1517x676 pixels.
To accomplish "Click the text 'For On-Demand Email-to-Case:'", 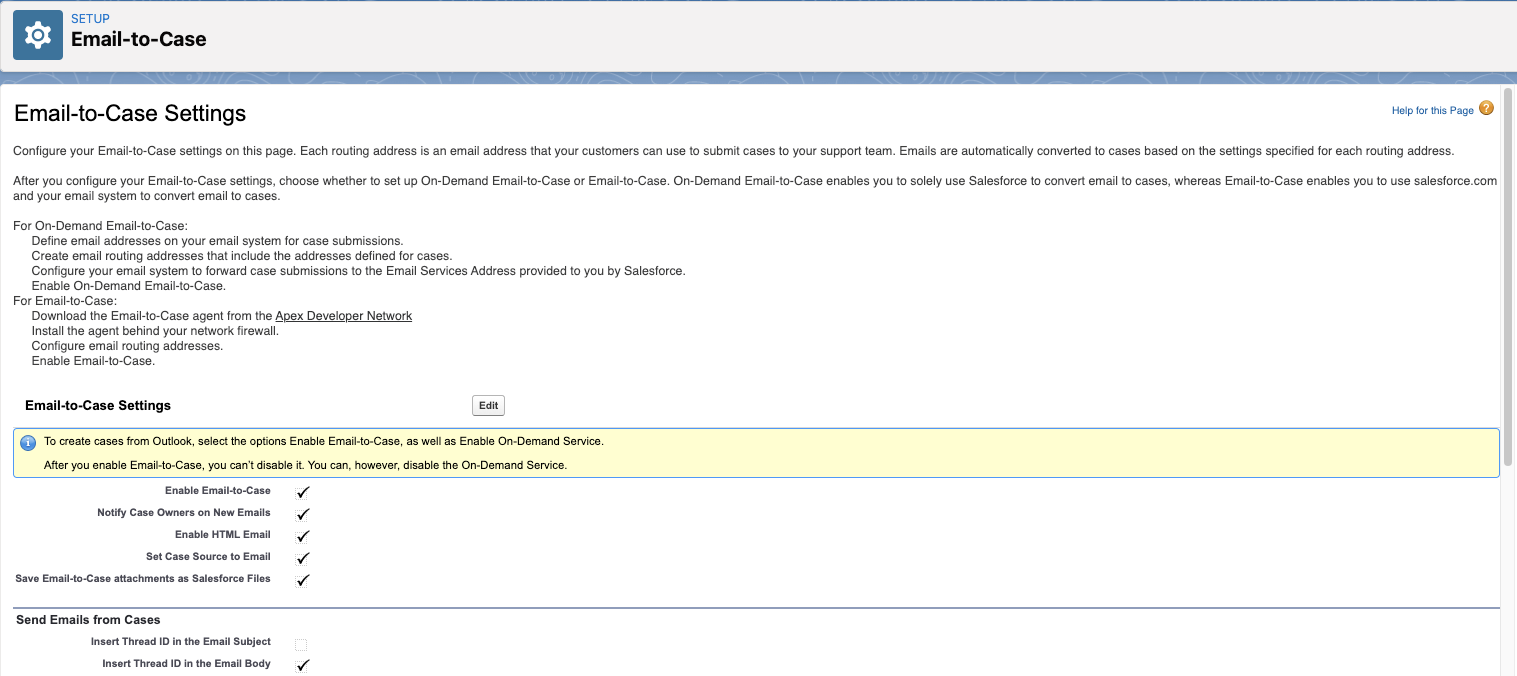I will 100,226.
